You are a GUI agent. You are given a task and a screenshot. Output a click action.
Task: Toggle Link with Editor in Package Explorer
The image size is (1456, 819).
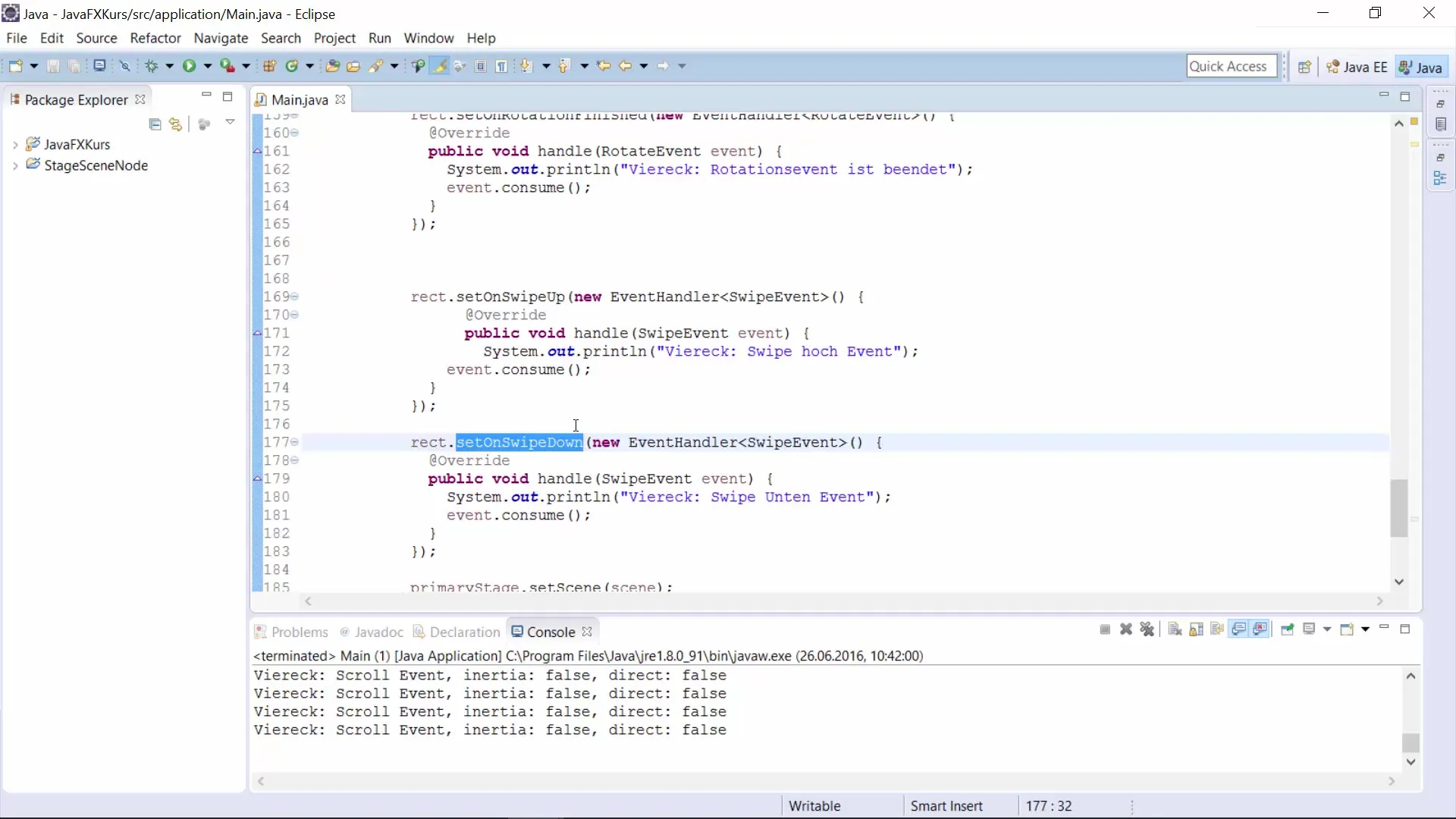click(x=176, y=124)
